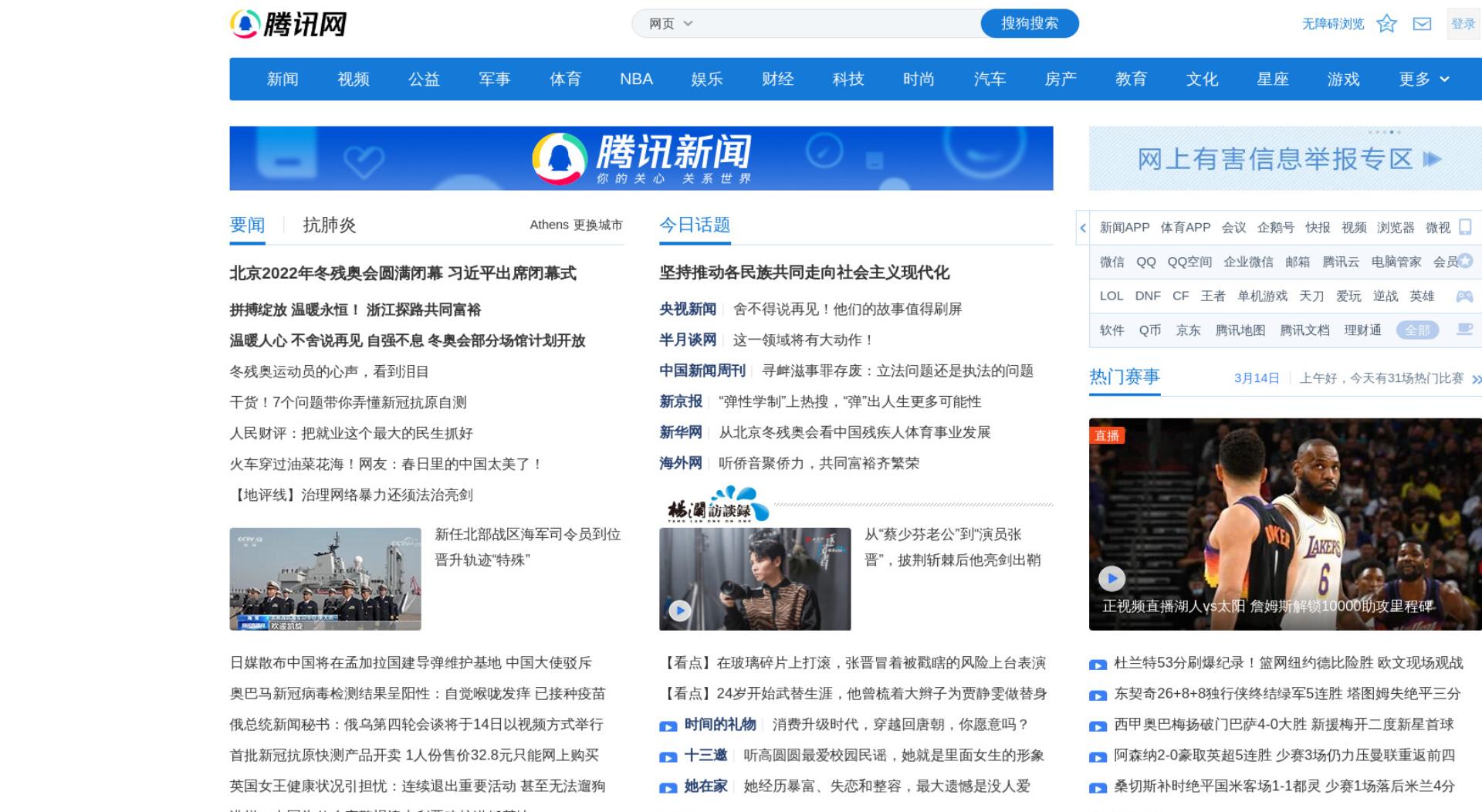This screenshot has height=812, width=1482.
Task: Click video icon beside 东契奇 headline
Action: pos(1098,695)
